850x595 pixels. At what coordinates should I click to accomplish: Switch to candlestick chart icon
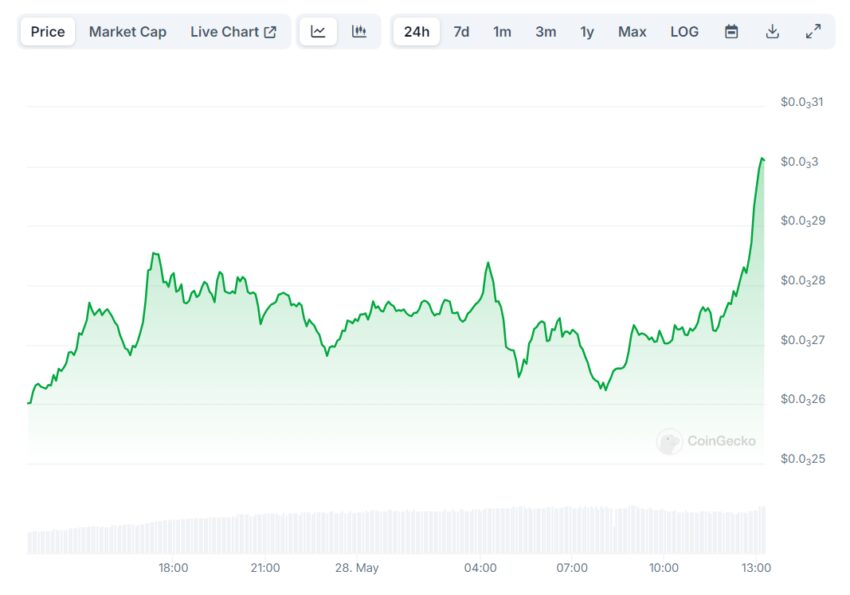click(x=359, y=31)
